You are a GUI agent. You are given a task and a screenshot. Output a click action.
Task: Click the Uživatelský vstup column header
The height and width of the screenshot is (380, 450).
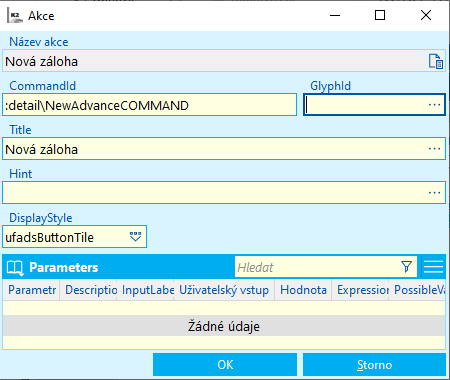pos(224,290)
